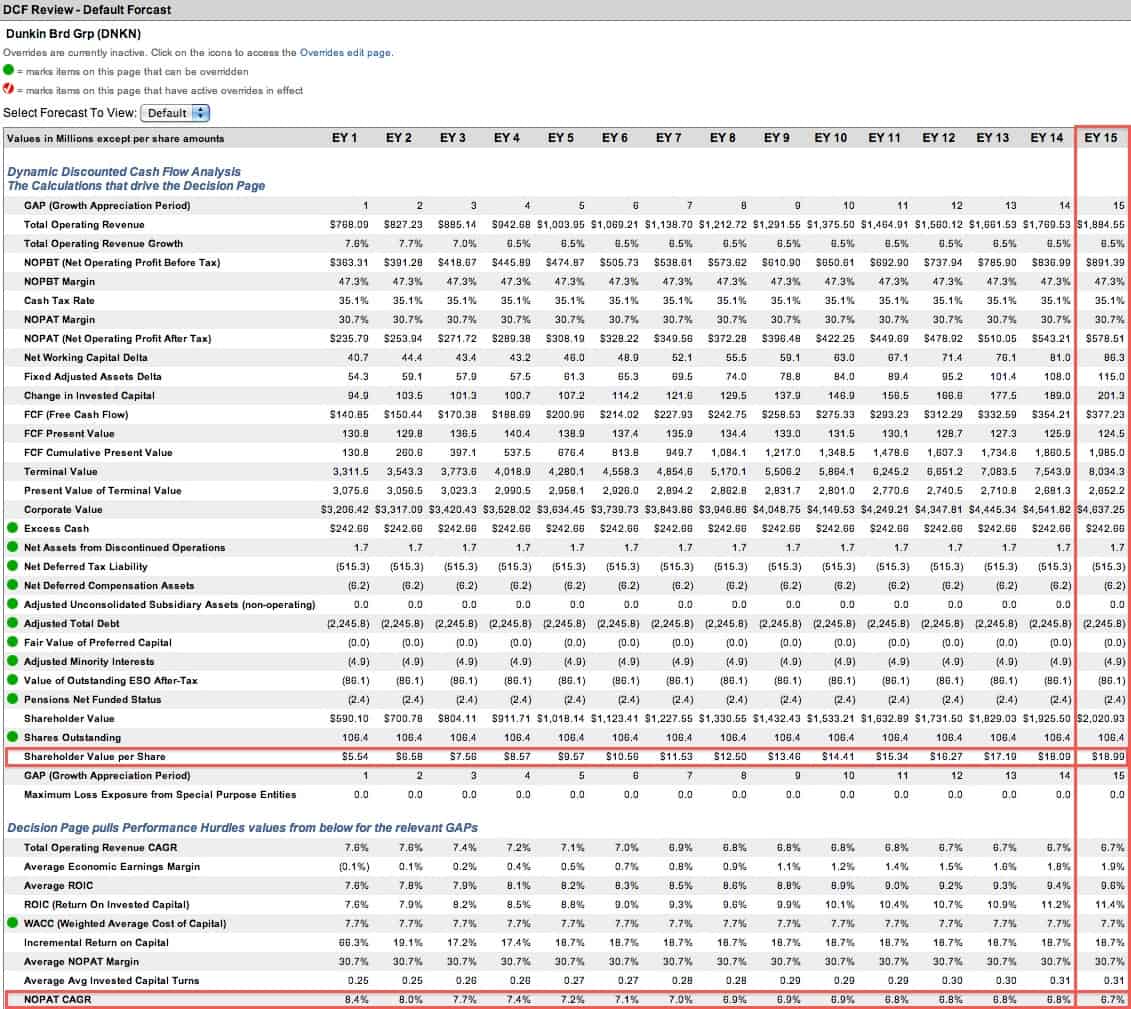Click override icon for Adjusted Unconsolidated Subsidiary Assets
Screen dimensions: 1131x1009
coord(12,604)
